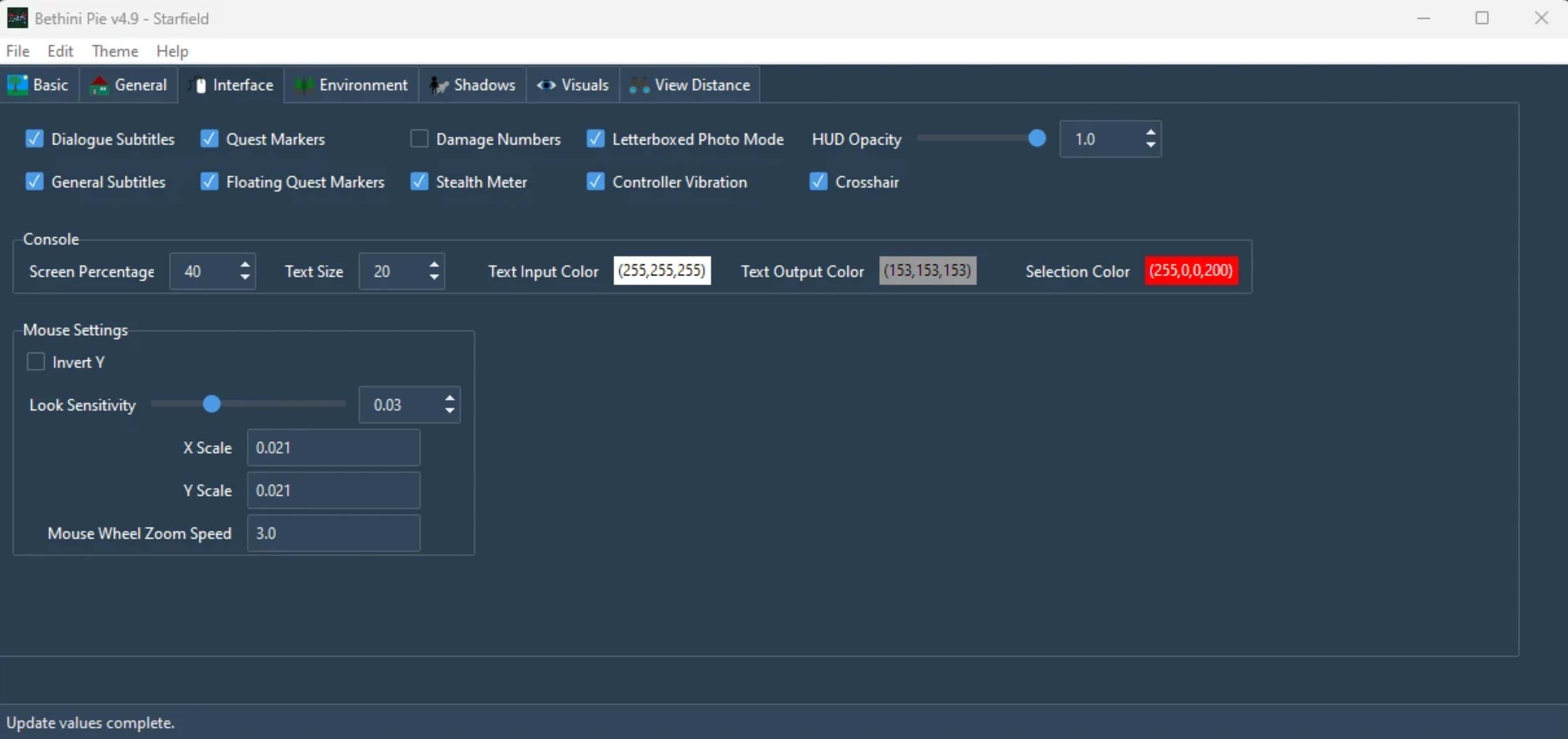Toggle the Invert Y checkbox
This screenshot has height=739, width=1568.
pyautogui.click(x=36, y=362)
